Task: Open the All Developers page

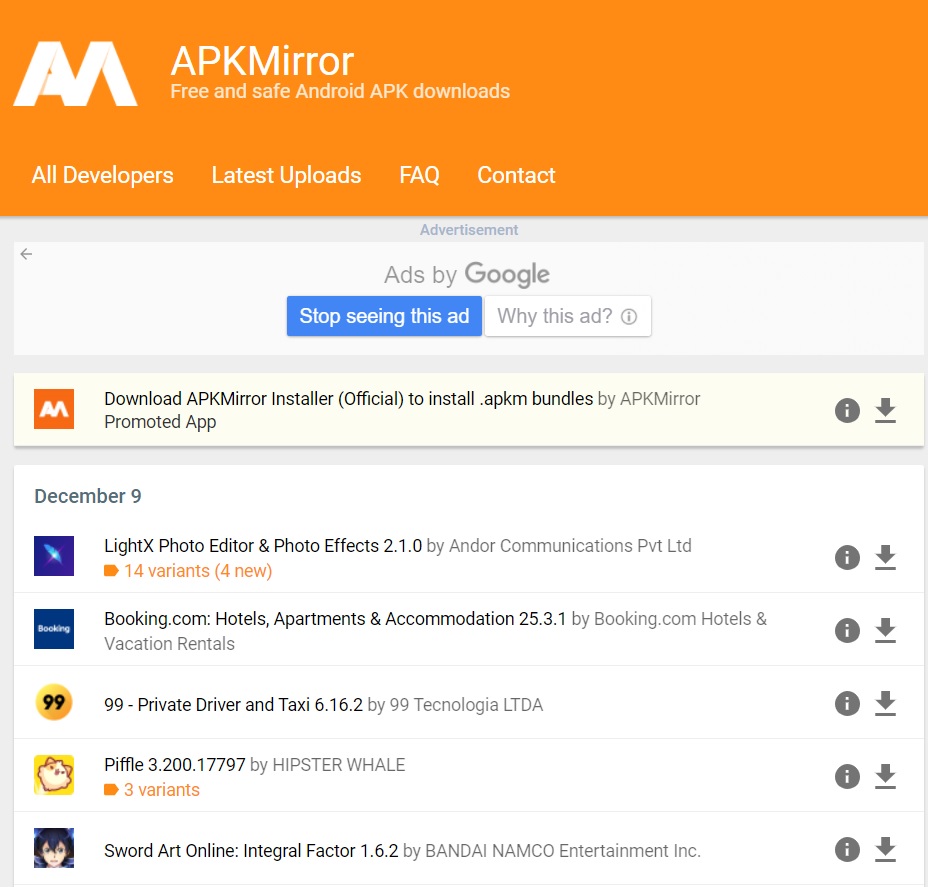Action: click(x=102, y=175)
